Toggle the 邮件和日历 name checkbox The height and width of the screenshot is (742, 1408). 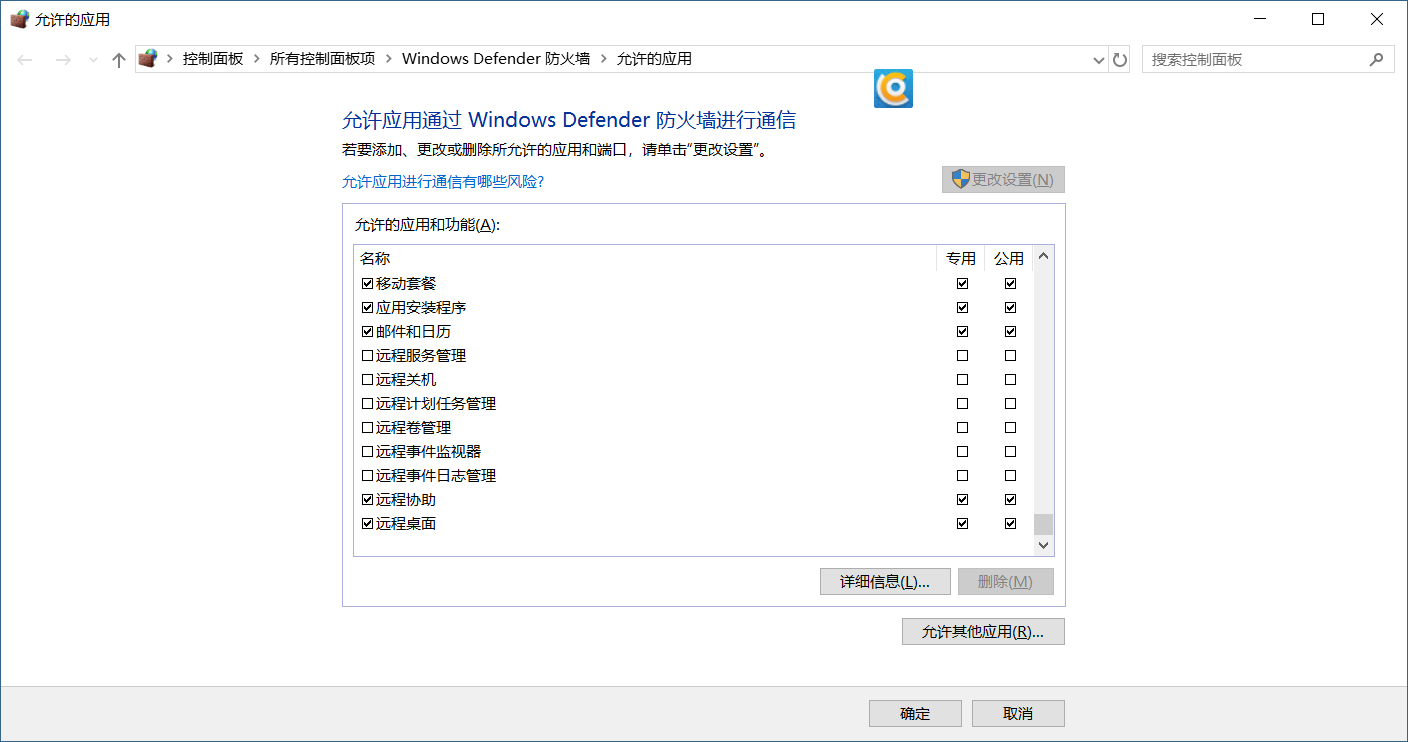(x=367, y=332)
